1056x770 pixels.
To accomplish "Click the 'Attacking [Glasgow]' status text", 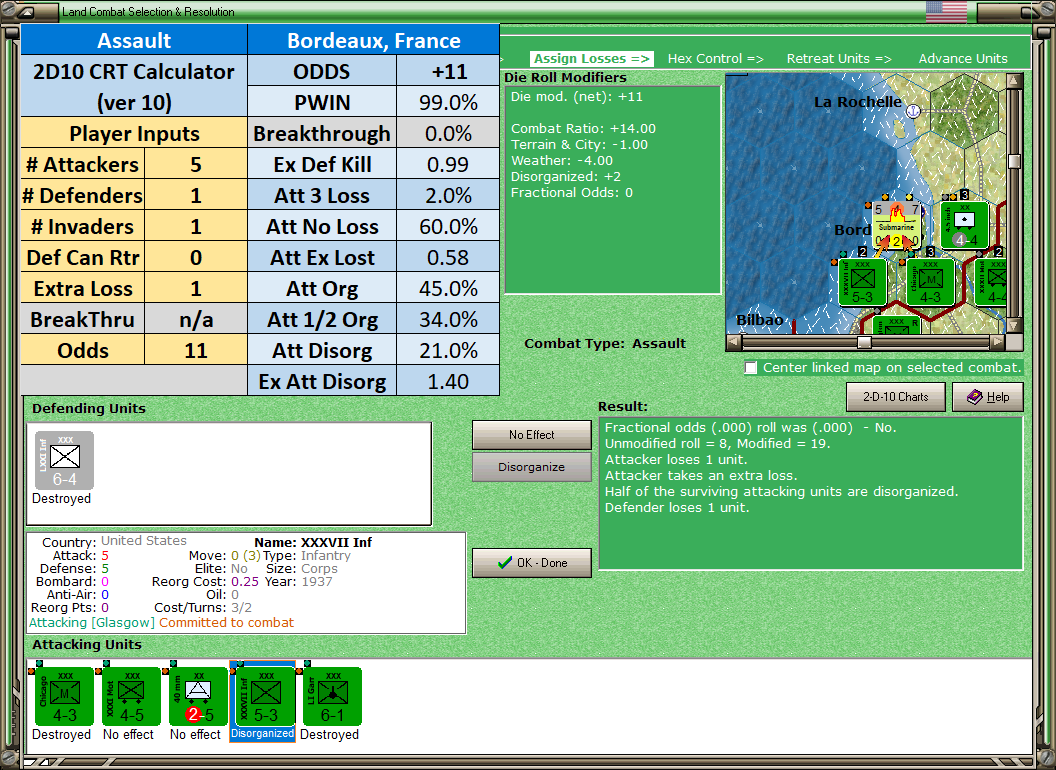I will coord(92,622).
